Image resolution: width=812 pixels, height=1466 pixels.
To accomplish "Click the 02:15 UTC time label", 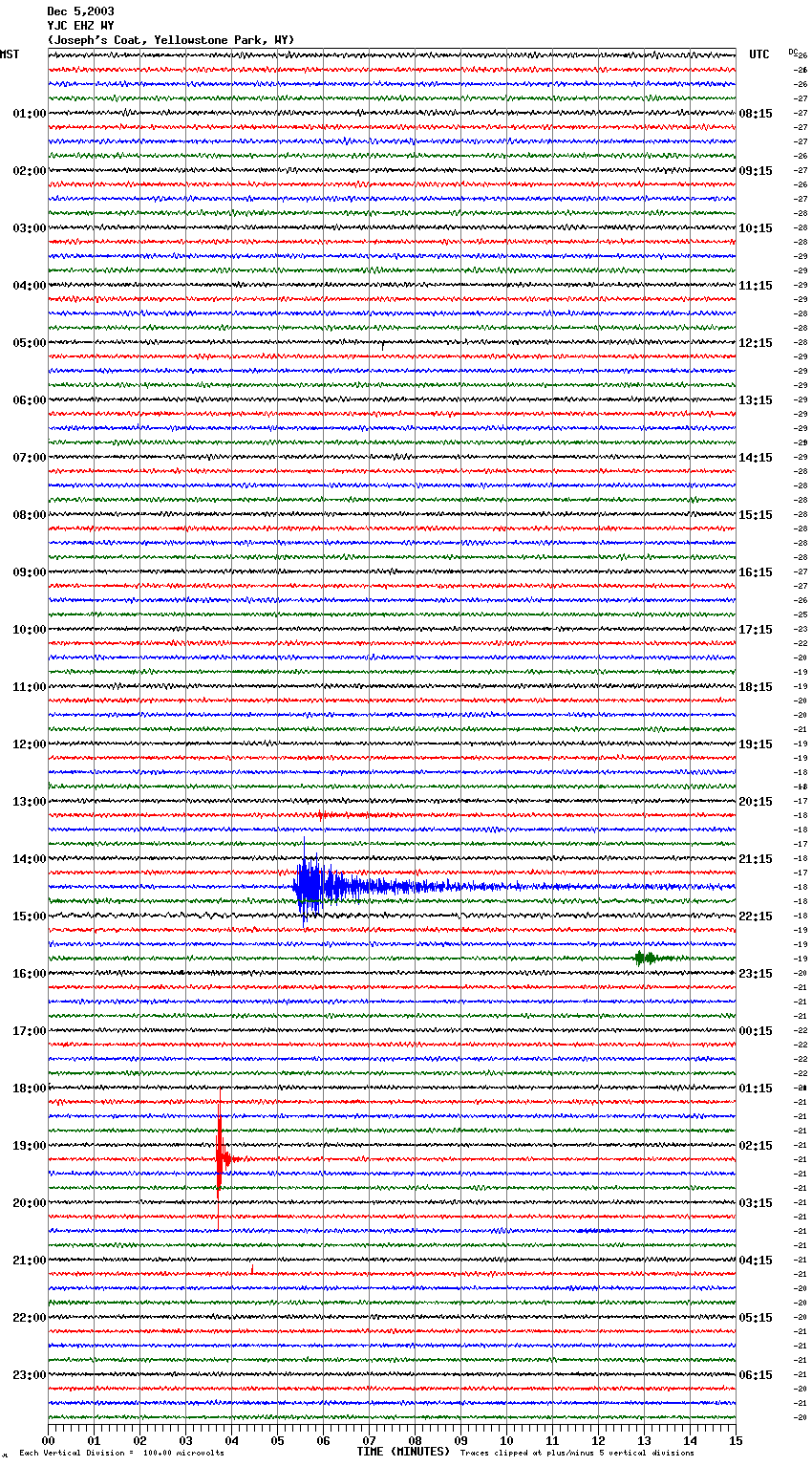I will pyautogui.click(x=756, y=1146).
